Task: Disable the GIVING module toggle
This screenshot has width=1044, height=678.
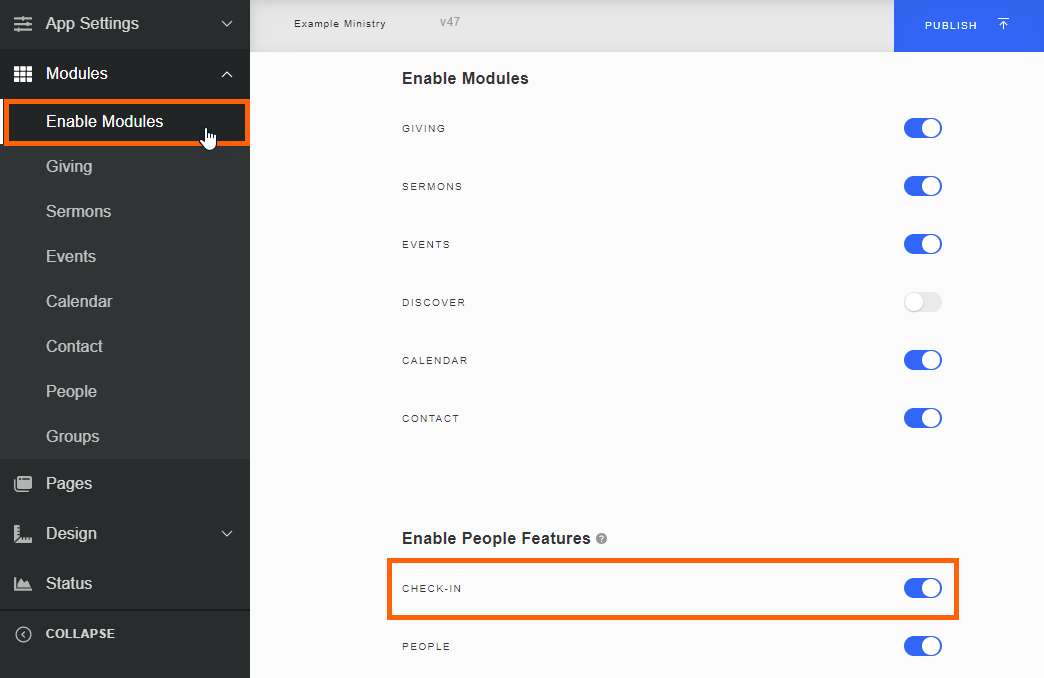Action: tap(922, 128)
